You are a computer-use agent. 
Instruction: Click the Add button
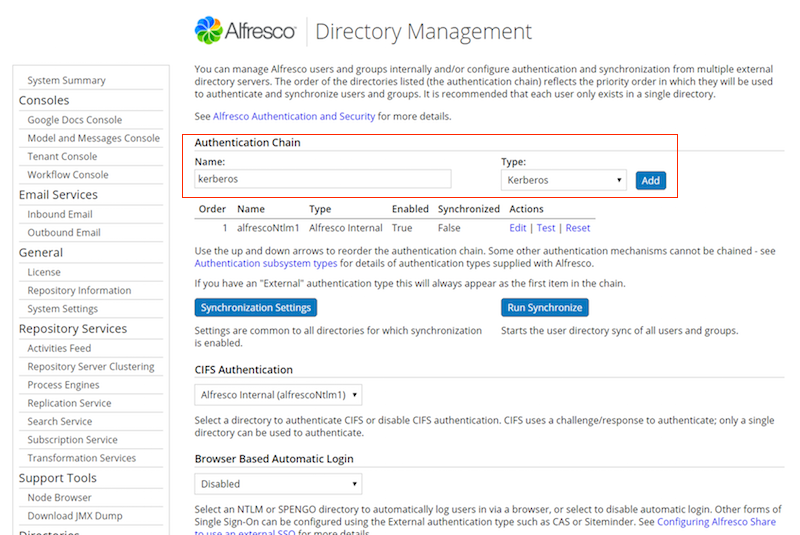[651, 181]
